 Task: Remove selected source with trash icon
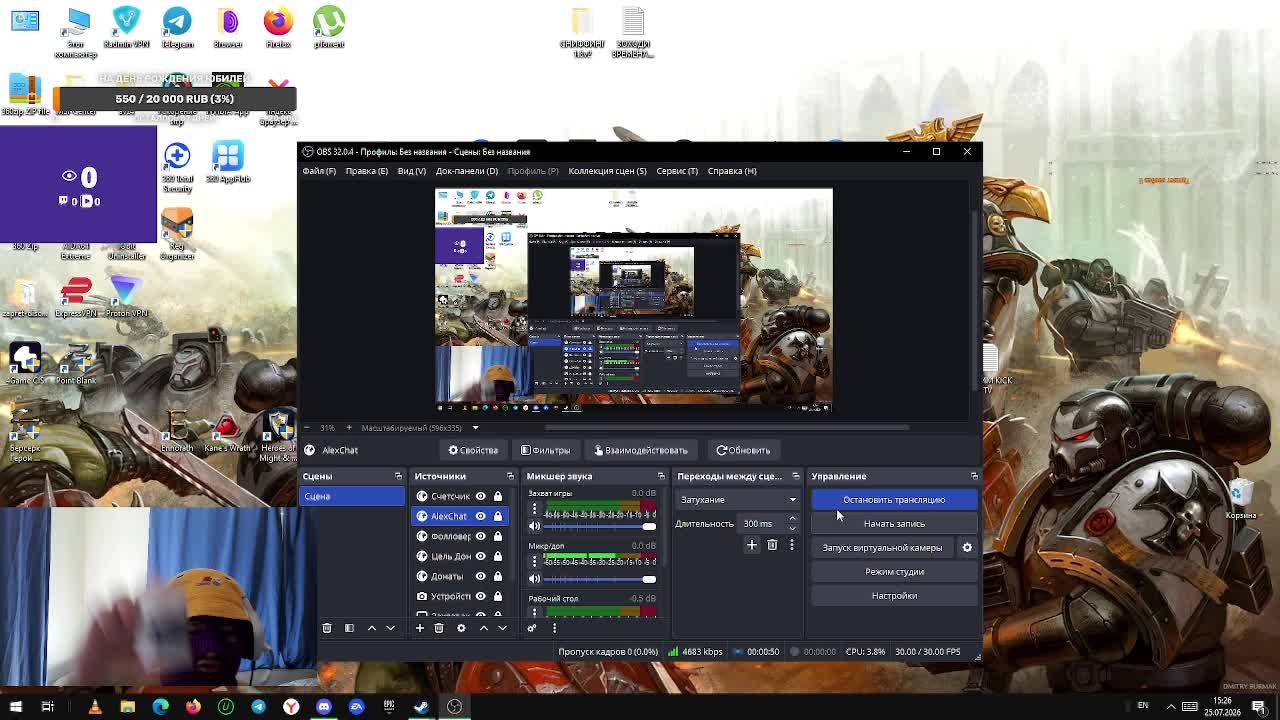pos(439,628)
